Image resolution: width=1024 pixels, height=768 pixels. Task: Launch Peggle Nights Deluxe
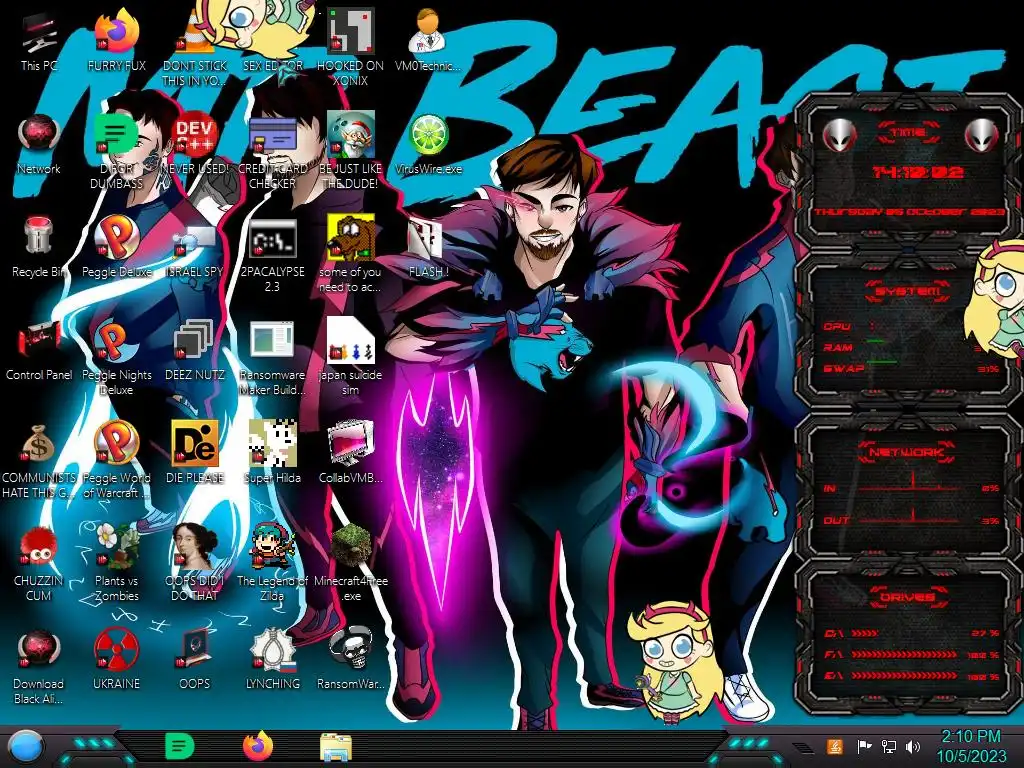point(117,359)
